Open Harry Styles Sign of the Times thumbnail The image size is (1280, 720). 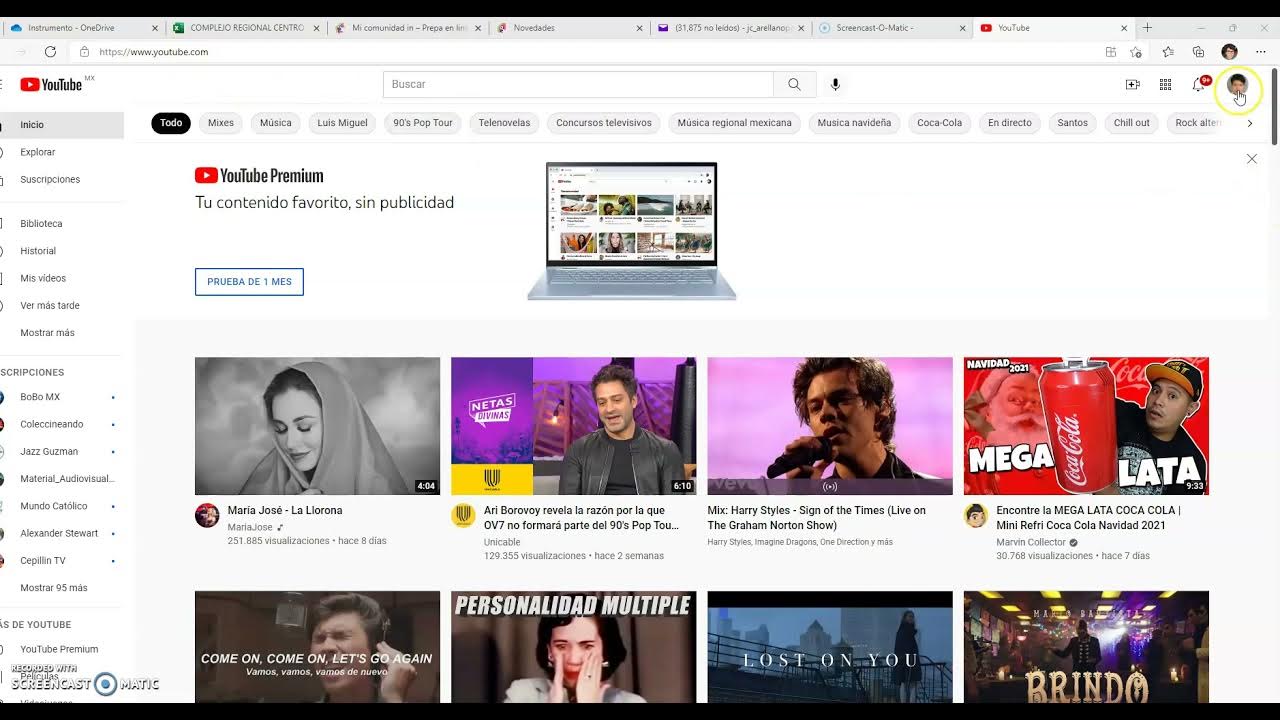pyautogui.click(x=830, y=426)
